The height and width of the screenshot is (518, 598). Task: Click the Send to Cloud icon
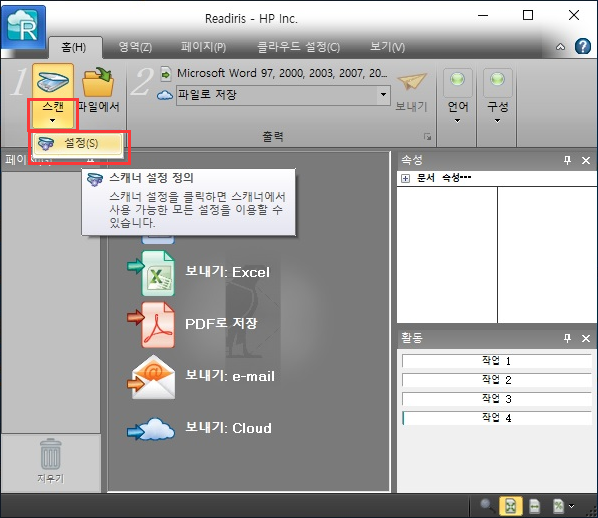click(x=151, y=429)
